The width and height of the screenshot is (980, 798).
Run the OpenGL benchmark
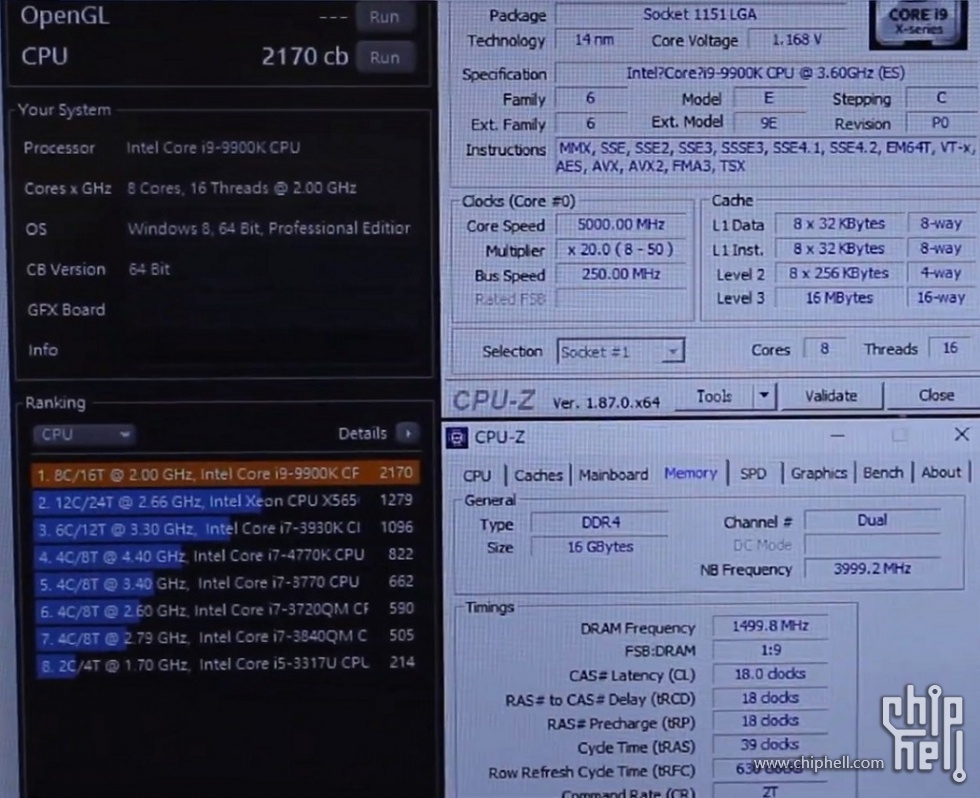(384, 17)
